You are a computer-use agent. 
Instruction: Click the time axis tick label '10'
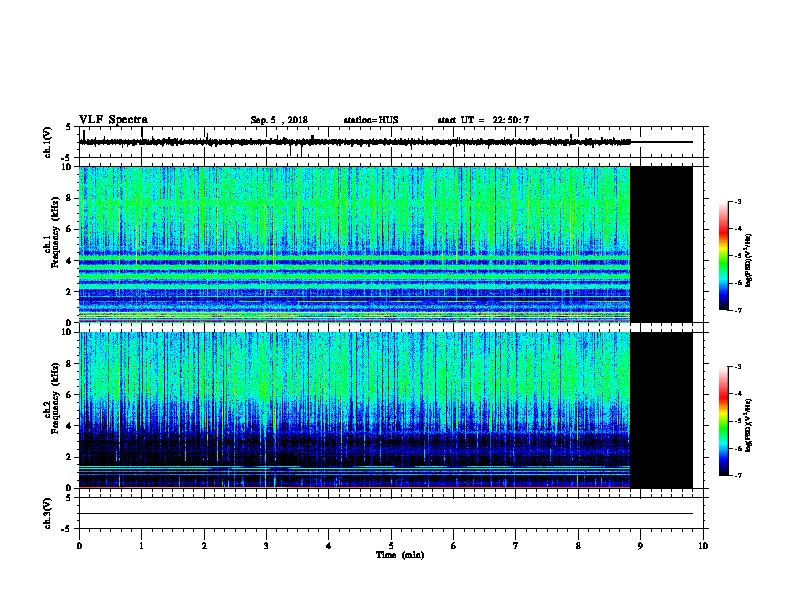(703, 546)
